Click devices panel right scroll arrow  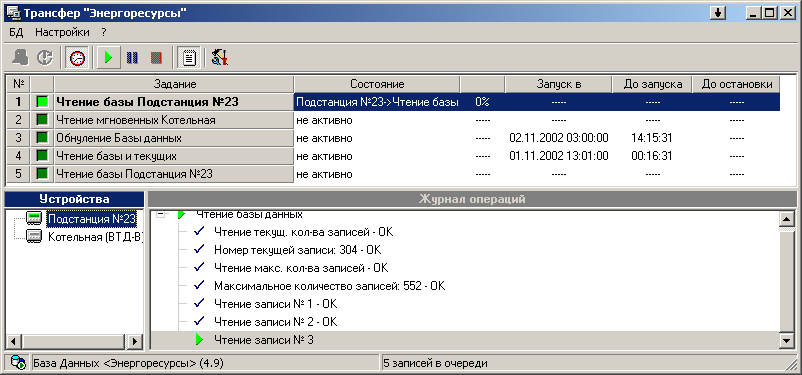coord(135,342)
